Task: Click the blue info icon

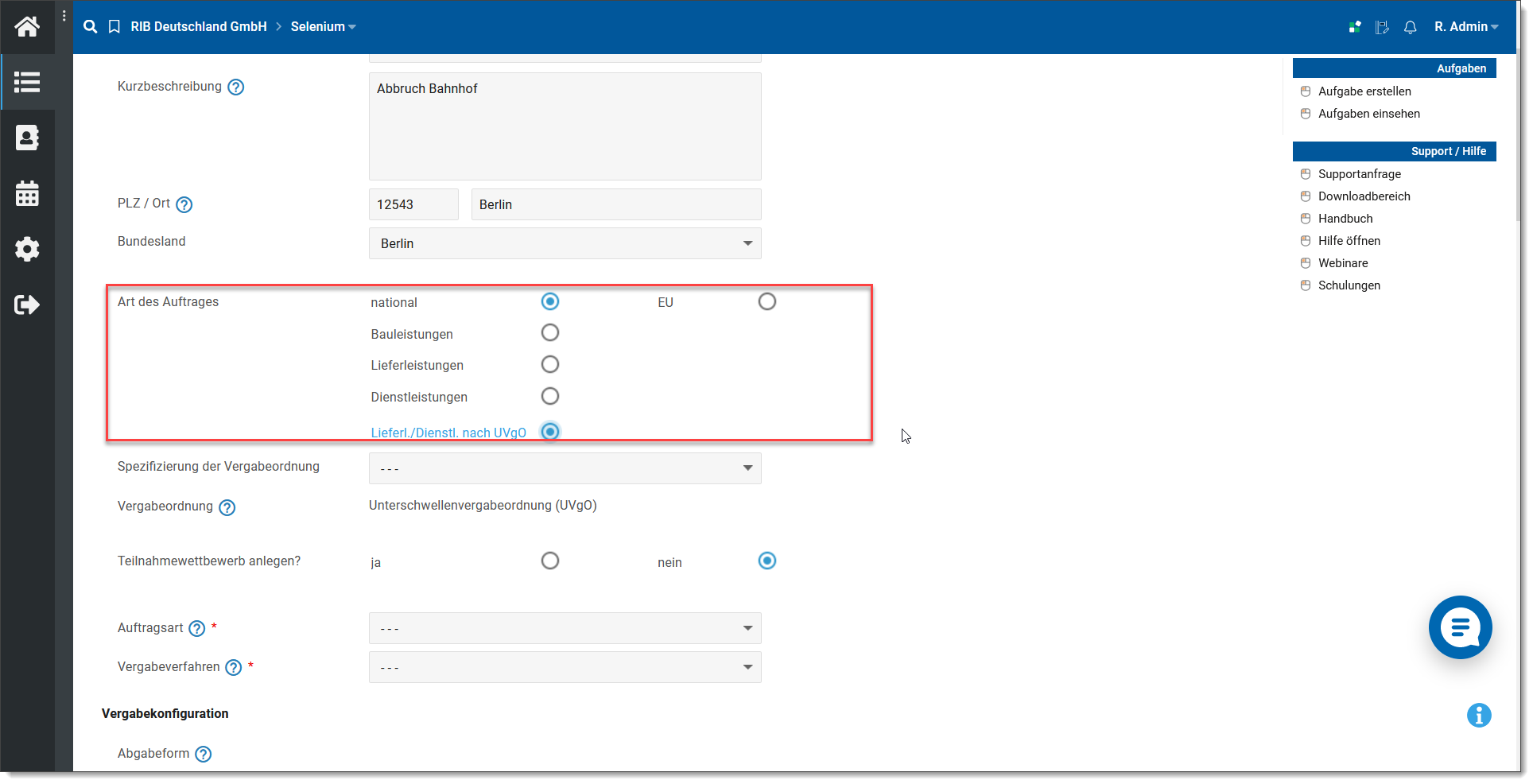Action: click(1479, 716)
